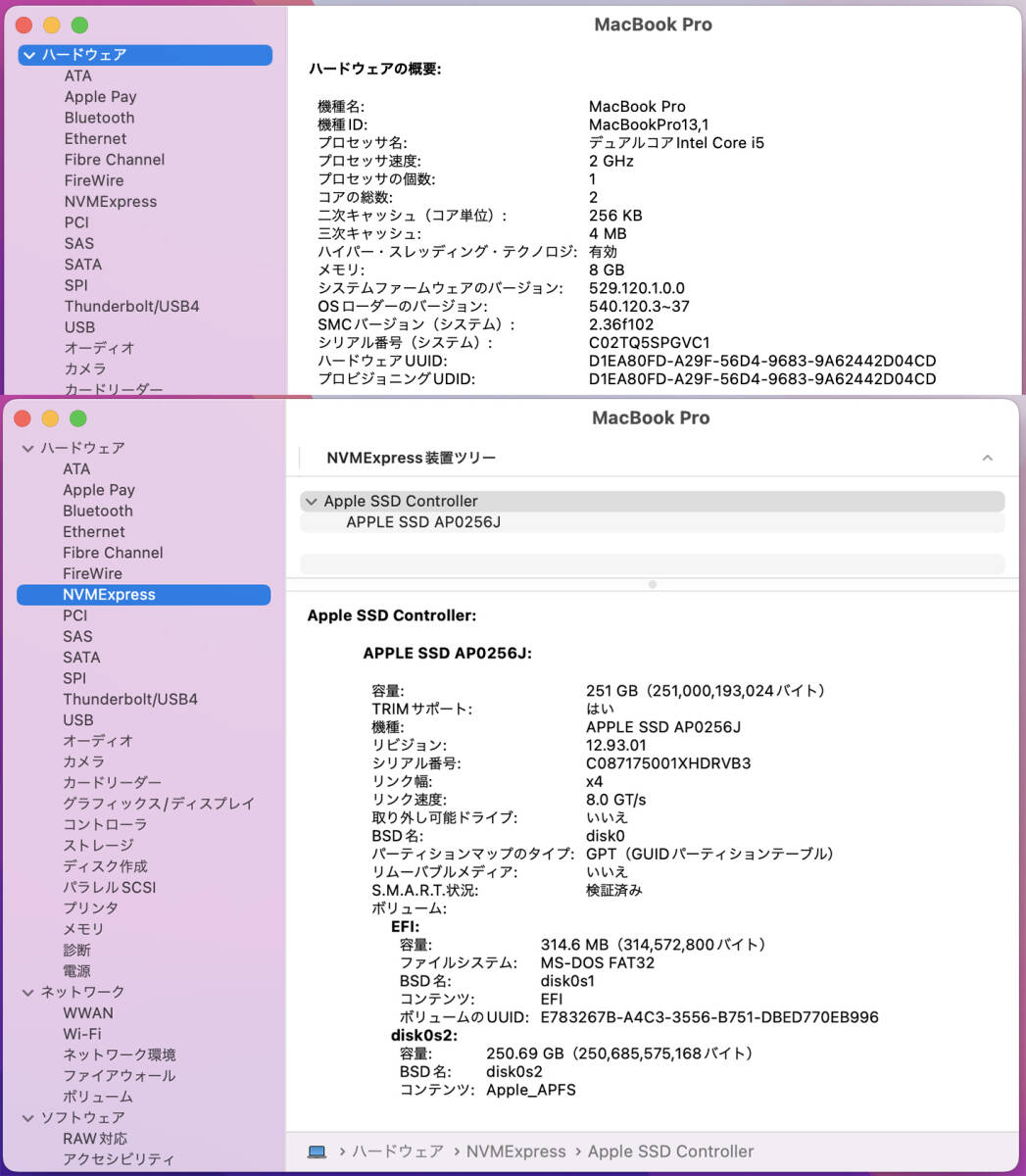Click the link speed value 8.0 GT/s
Screen dimensions: 1026x1176
(616, 800)
